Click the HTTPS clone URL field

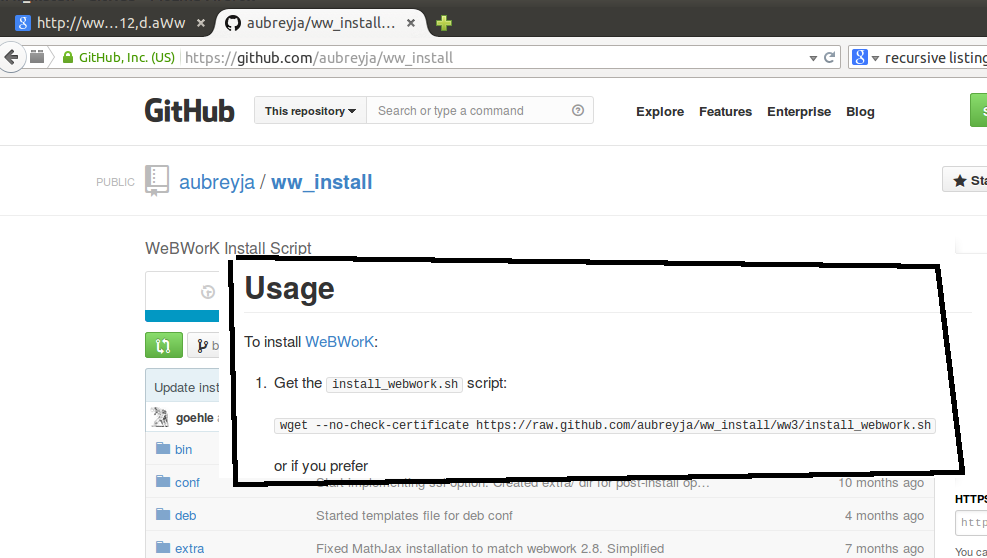point(971,523)
